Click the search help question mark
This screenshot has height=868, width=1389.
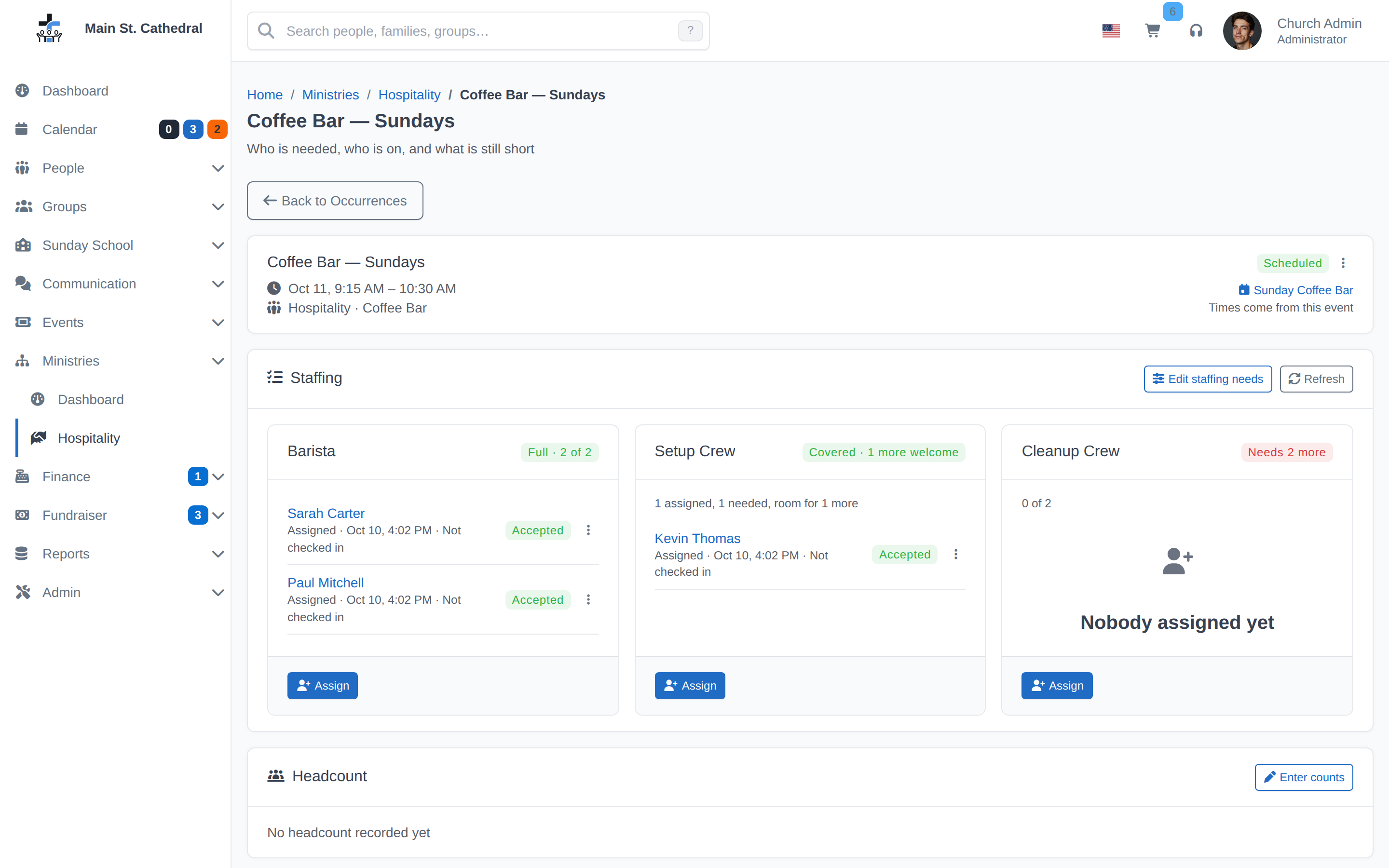[x=690, y=30]
